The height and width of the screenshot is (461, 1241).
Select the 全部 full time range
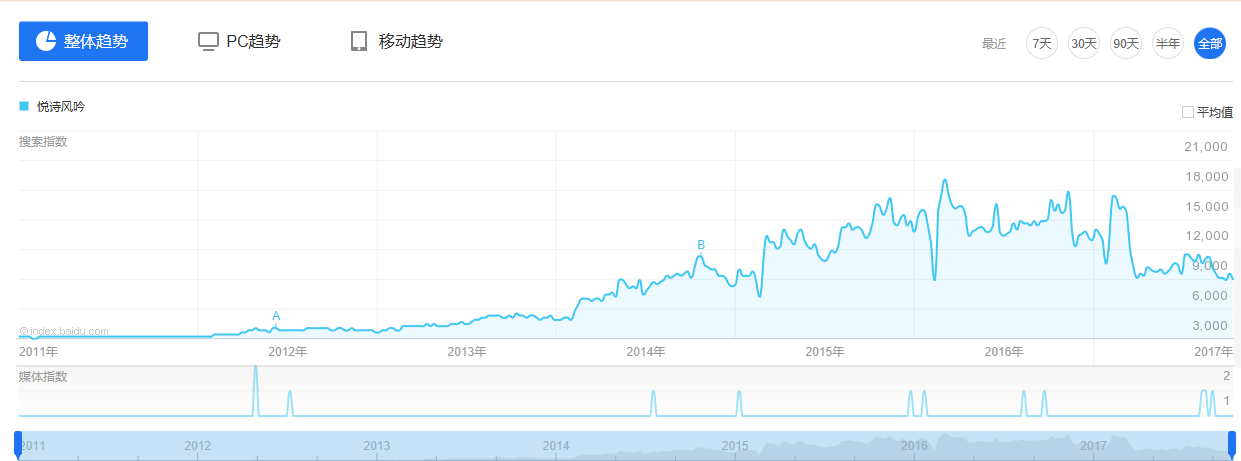[x=1210, y=43]
